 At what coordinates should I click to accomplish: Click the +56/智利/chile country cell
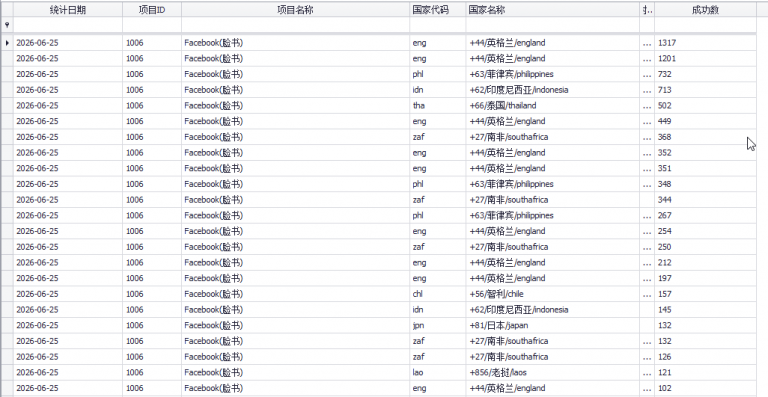(x=552, y=294)
